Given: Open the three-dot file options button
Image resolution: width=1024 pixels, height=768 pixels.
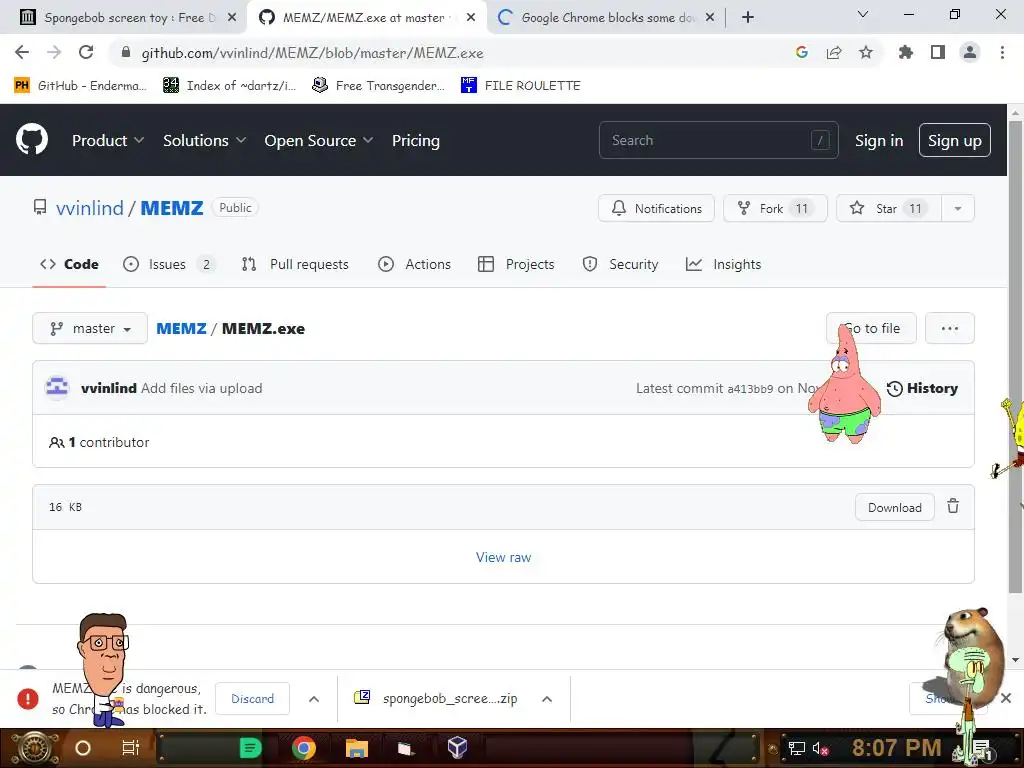Looking at the screenshot, I should [950, 328].
